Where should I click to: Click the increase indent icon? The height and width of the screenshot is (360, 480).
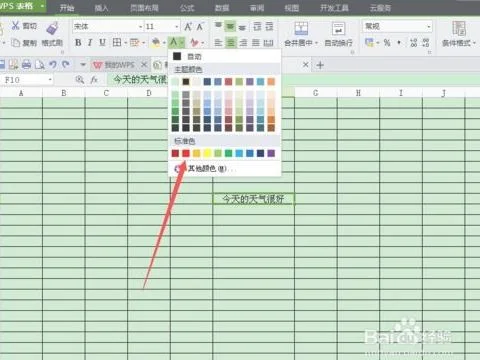click(x=269, y=26)
